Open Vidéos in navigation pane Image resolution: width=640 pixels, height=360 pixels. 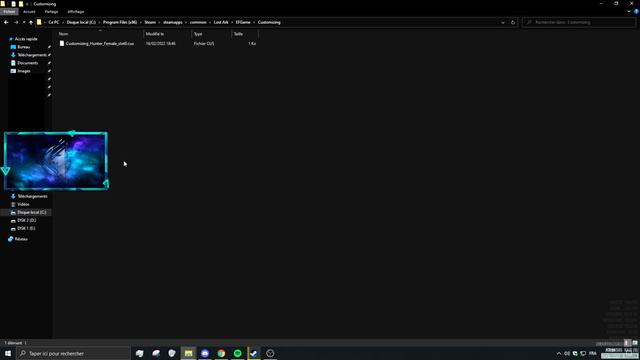(23, 204)
